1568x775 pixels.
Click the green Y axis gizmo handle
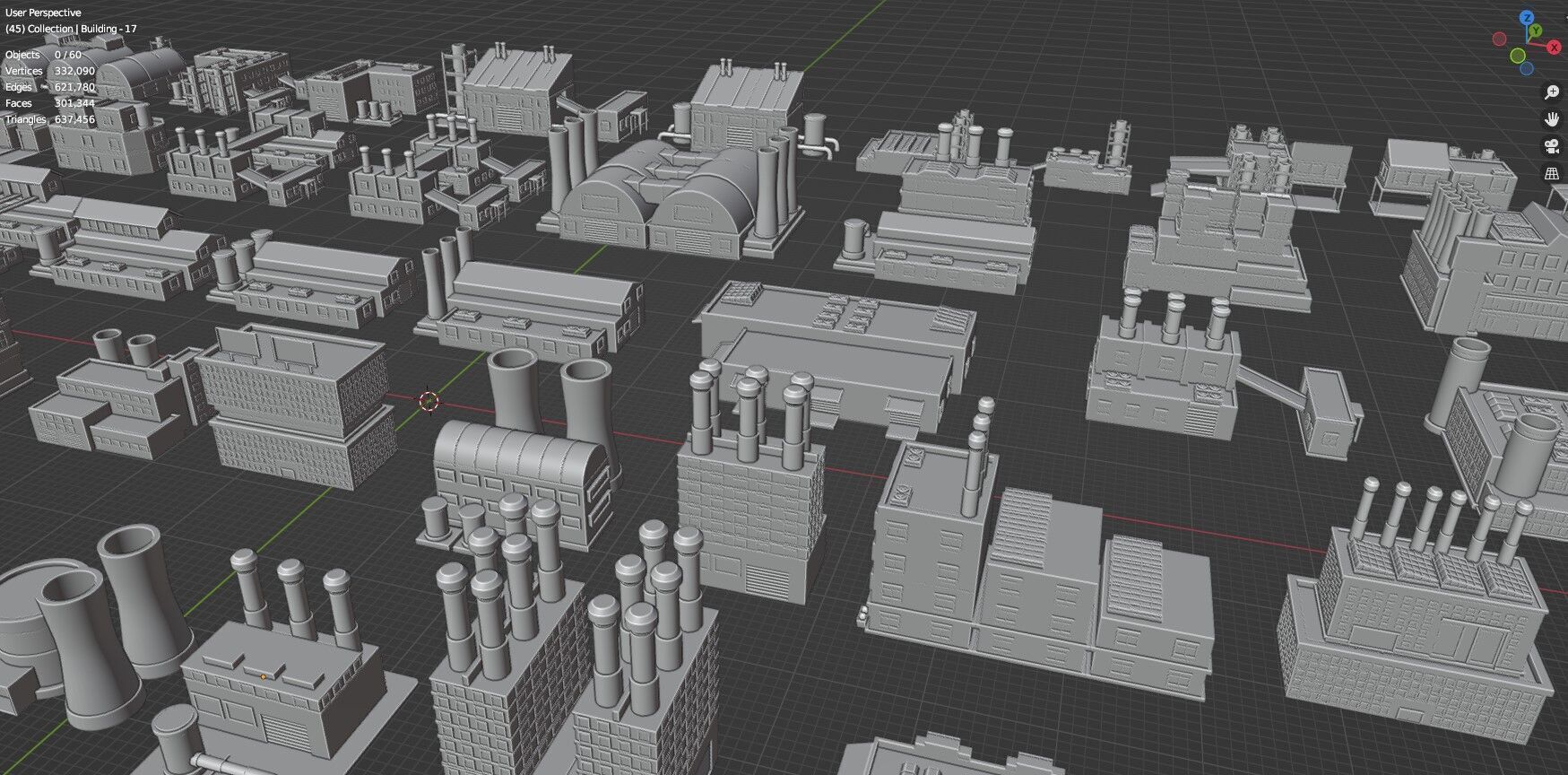(1537, 30)
